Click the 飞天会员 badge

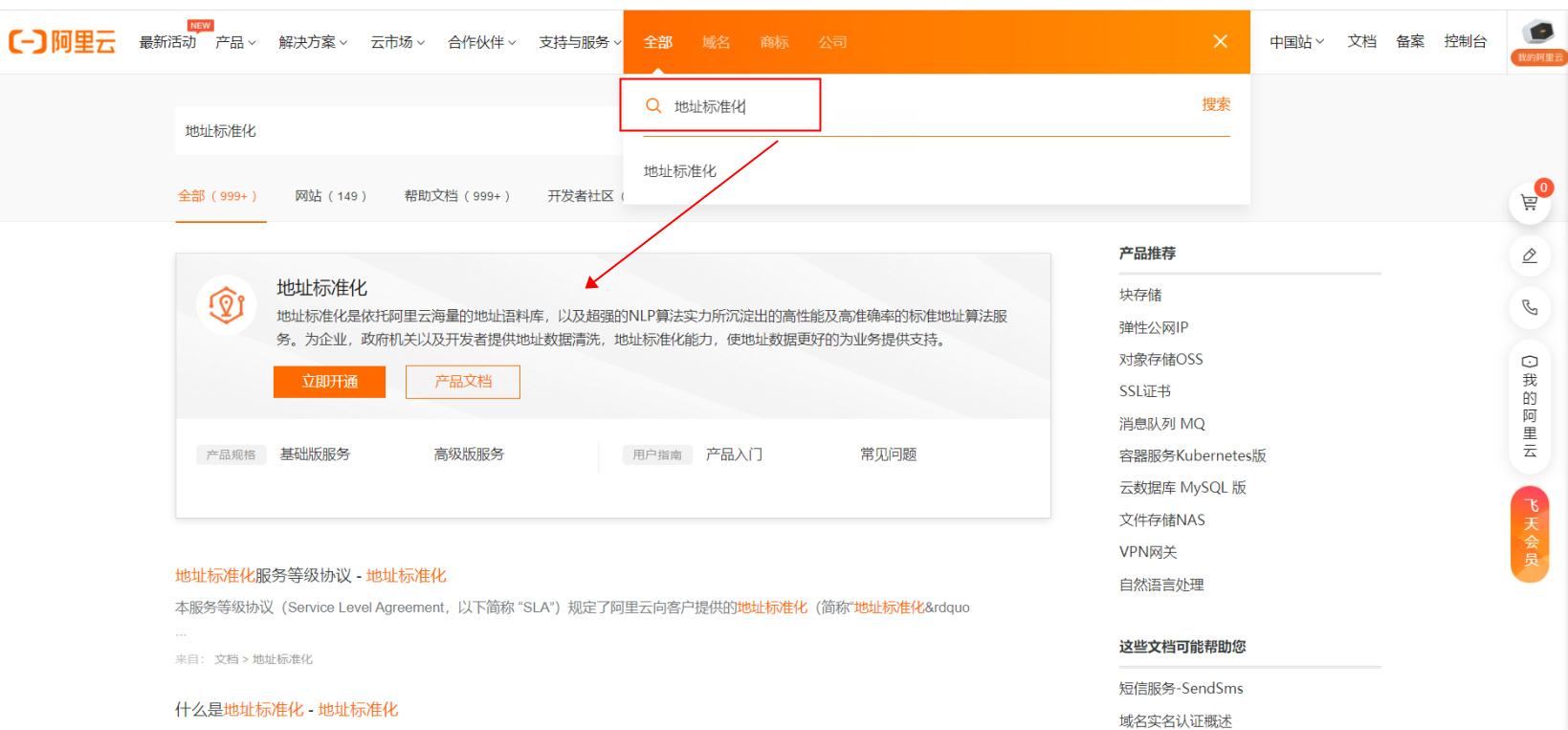point(1530,534)
